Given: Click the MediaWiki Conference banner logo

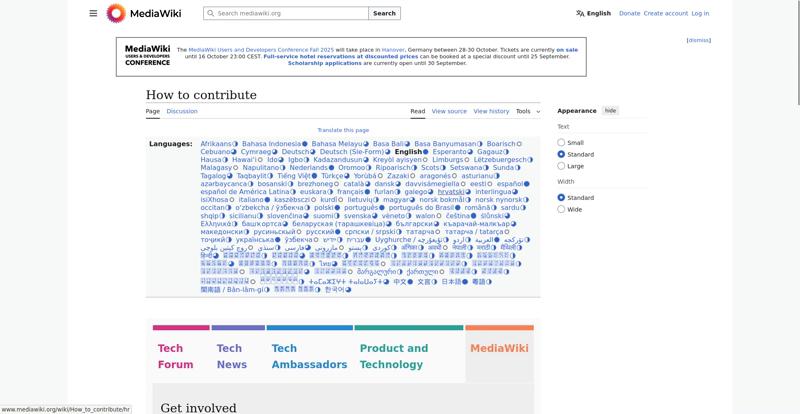Looking at the screenshot, I should (147, 55).
